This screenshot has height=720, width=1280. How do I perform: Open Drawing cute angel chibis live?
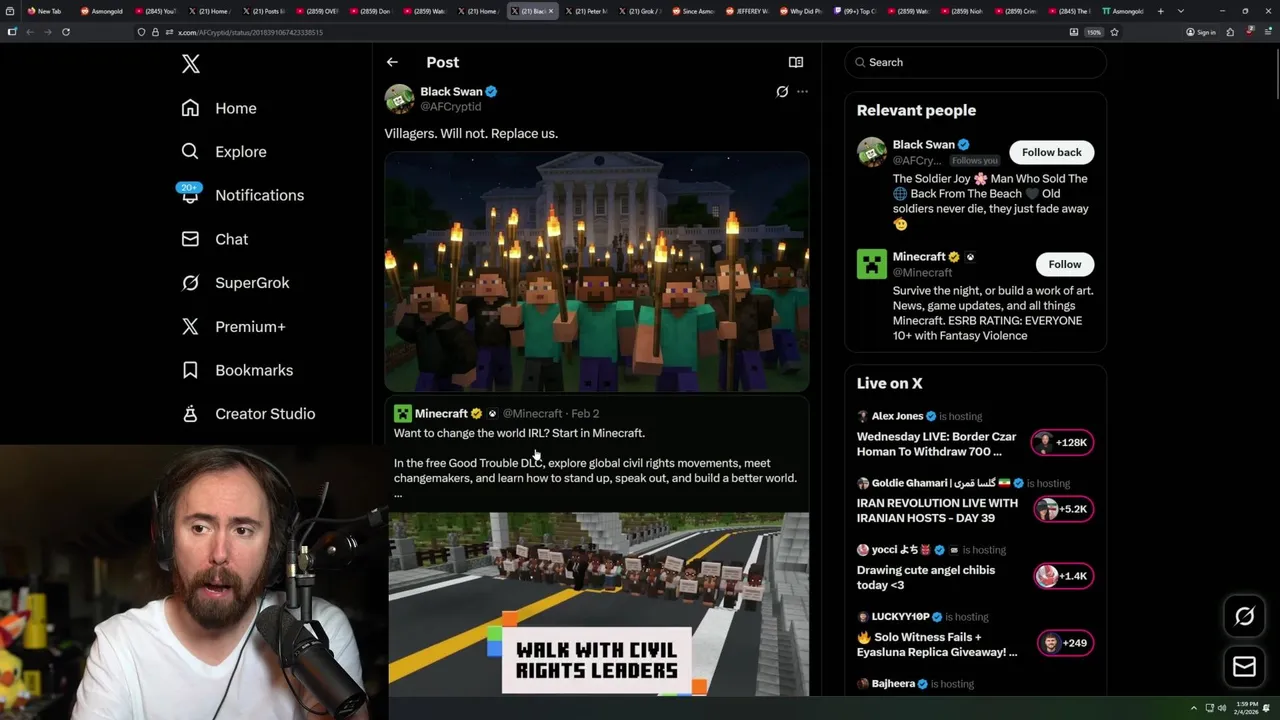[926, 577]
